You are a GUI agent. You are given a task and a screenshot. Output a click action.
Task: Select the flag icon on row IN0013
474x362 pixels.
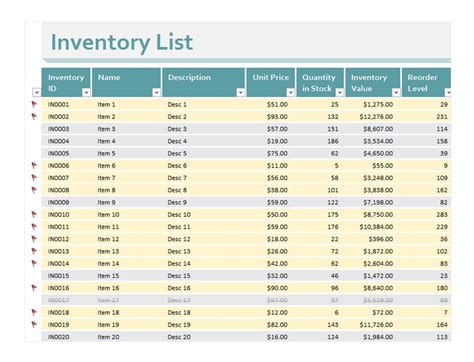34,251
